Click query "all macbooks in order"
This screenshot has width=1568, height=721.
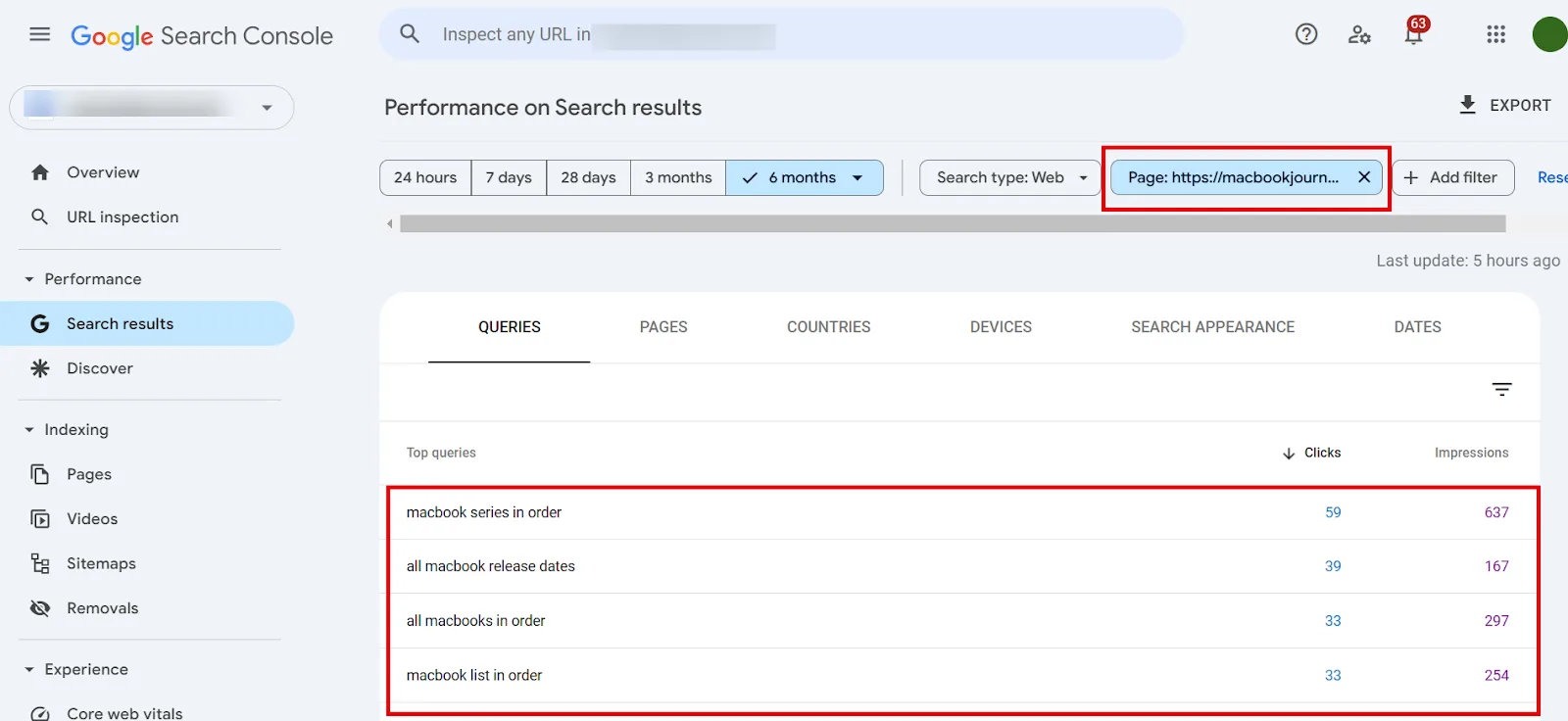point(476,621)
